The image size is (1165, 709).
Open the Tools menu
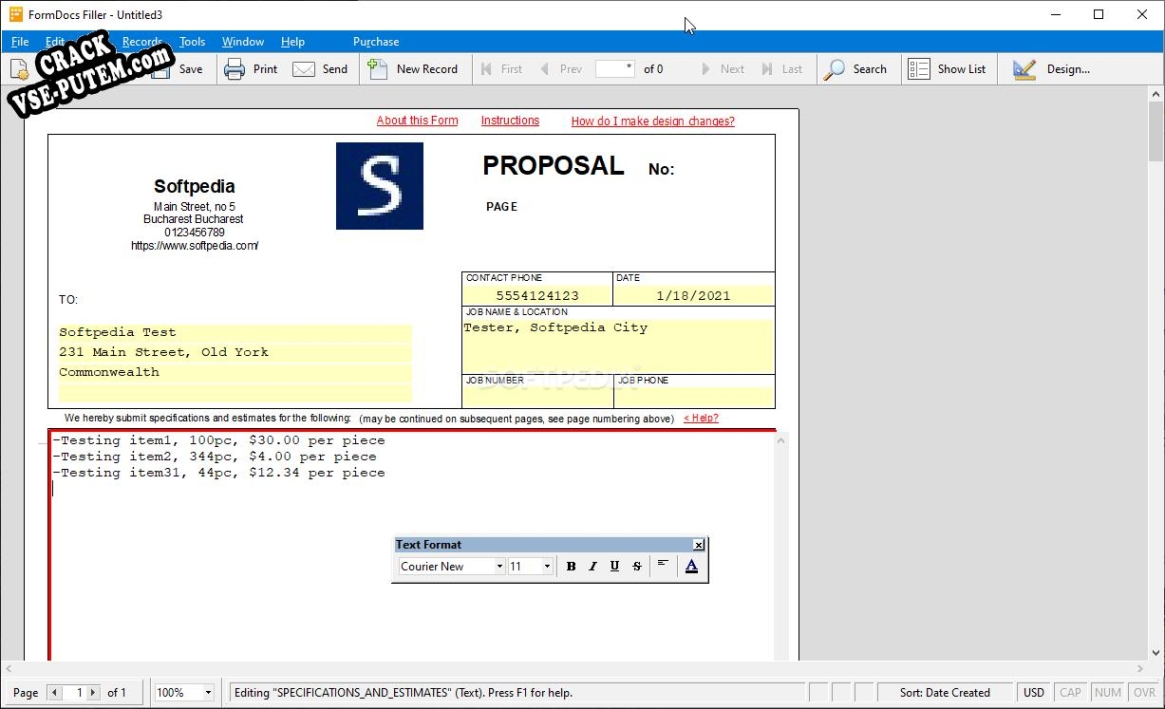point(192,42)
